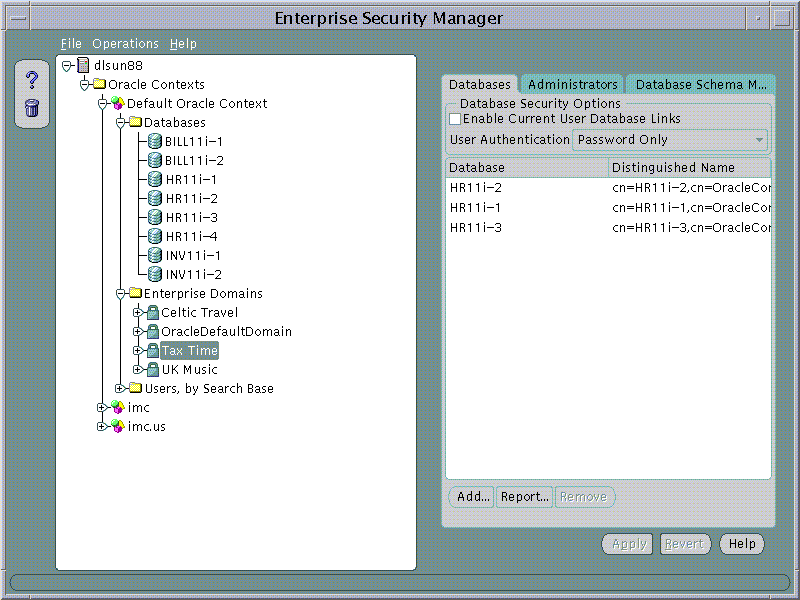Select the dlsun88 server icon
The width and height of the screenshot is (800, 600).
pos(83,66)
